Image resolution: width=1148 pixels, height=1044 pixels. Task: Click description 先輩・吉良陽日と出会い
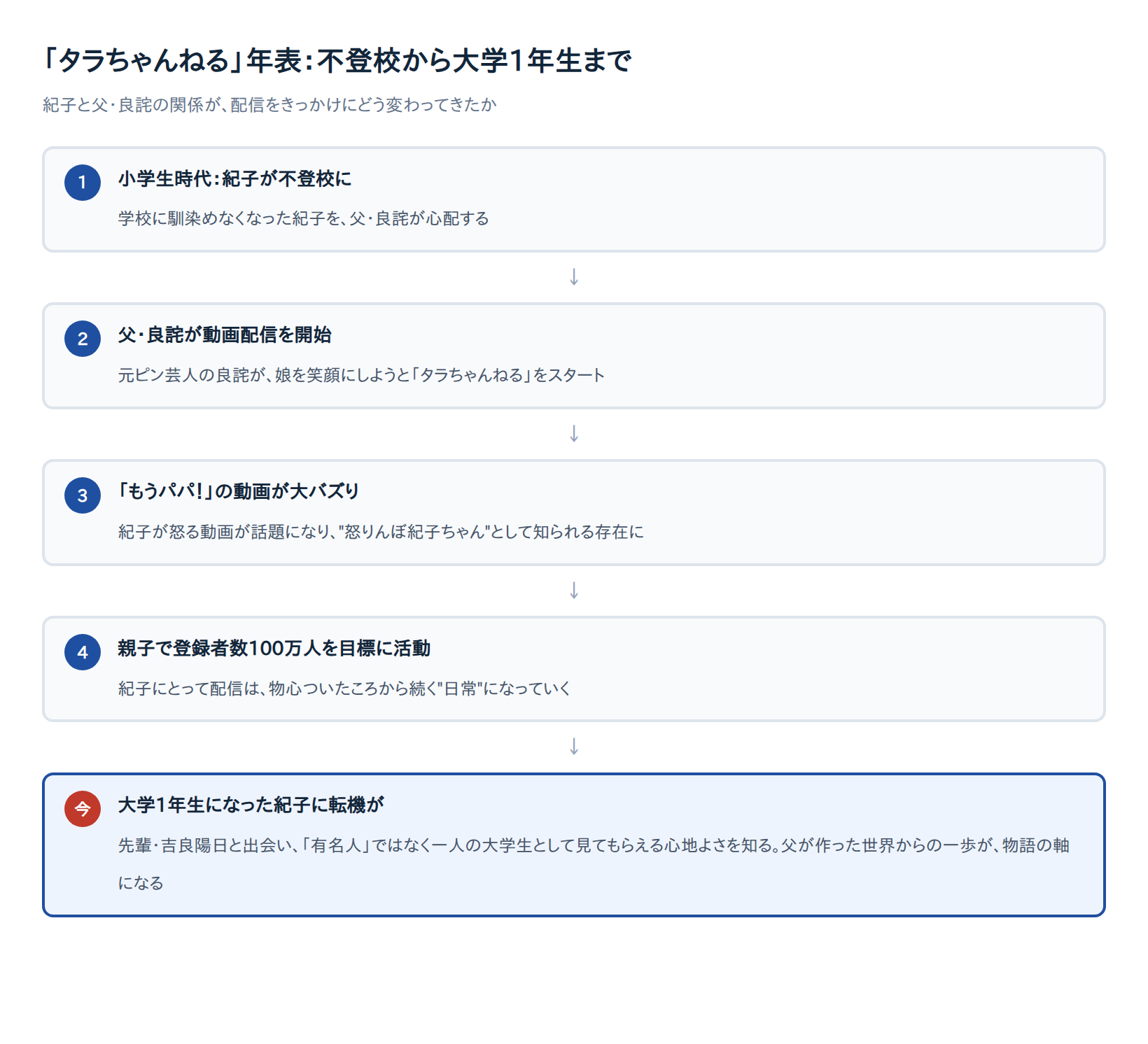[x=594, y=864]
